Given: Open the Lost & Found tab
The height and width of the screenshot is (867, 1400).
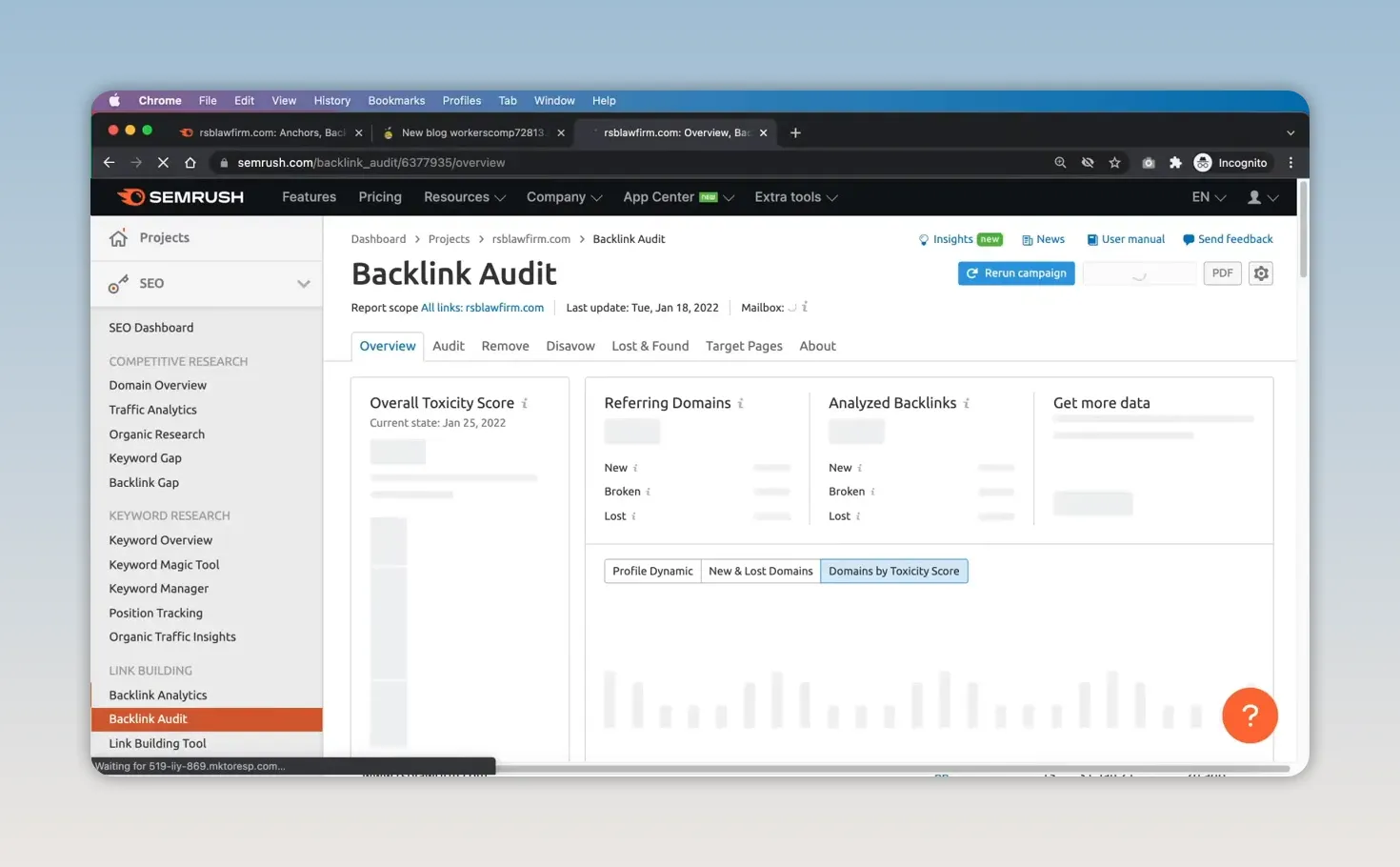Looking at the screenshot, I should pyautogui.click(x=650, y=346).
